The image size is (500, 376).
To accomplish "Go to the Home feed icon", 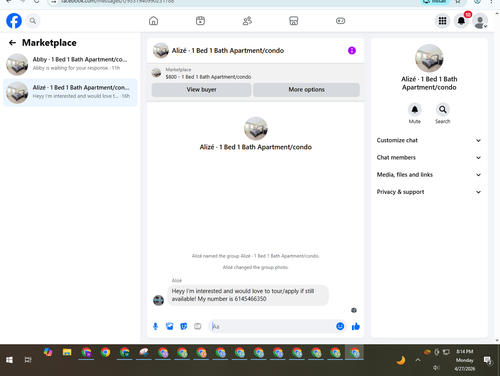I will tap(153, 21).
